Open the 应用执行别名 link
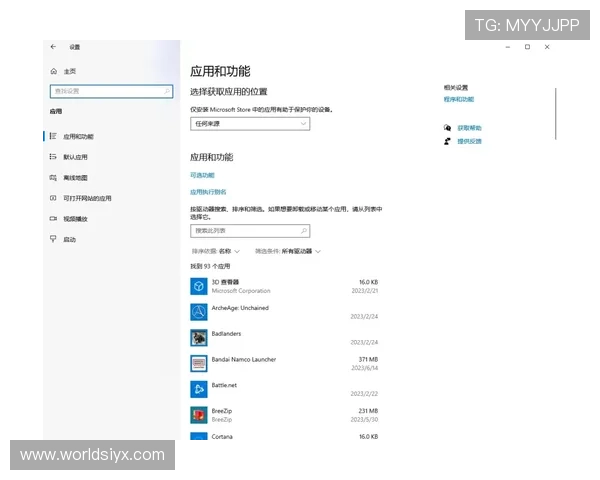This screenshot has height=480, width=600. 208,192
